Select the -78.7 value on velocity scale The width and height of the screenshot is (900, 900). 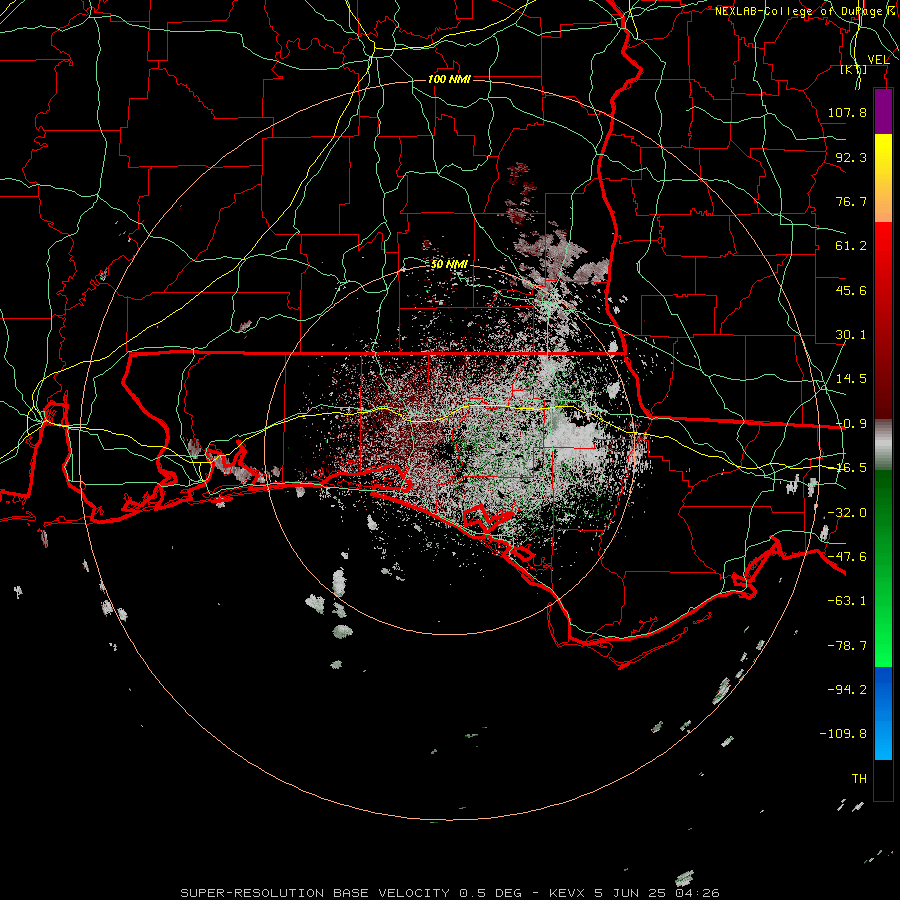point(847,646)
